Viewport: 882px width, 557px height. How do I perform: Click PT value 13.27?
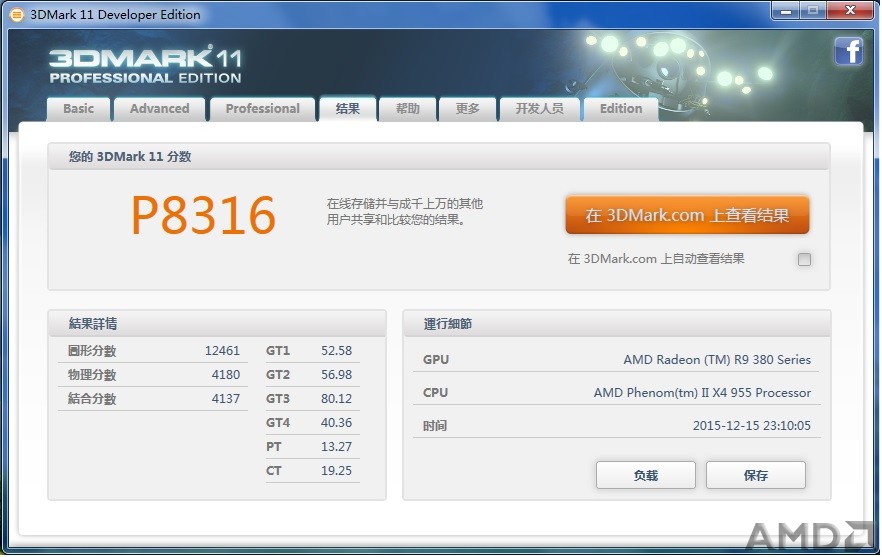click(x=336, y=447)
